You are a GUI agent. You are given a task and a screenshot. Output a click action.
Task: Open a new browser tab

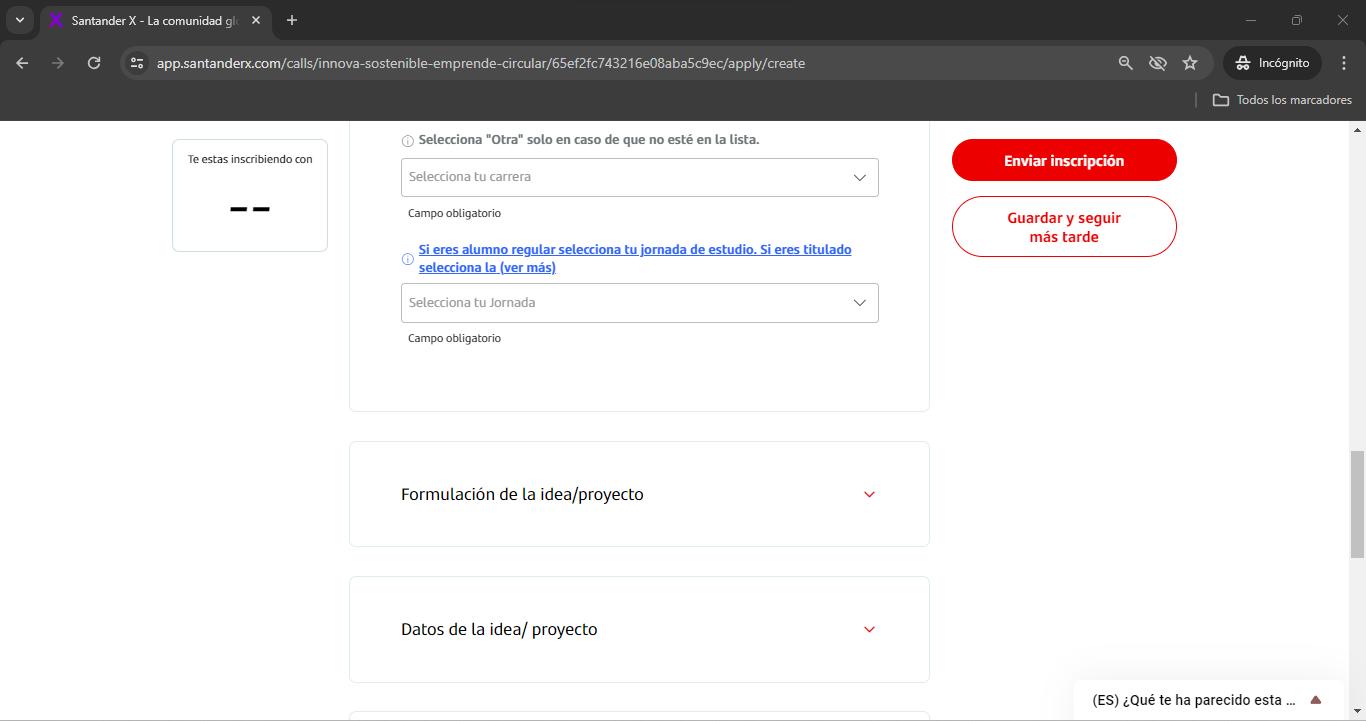point(292,20)
